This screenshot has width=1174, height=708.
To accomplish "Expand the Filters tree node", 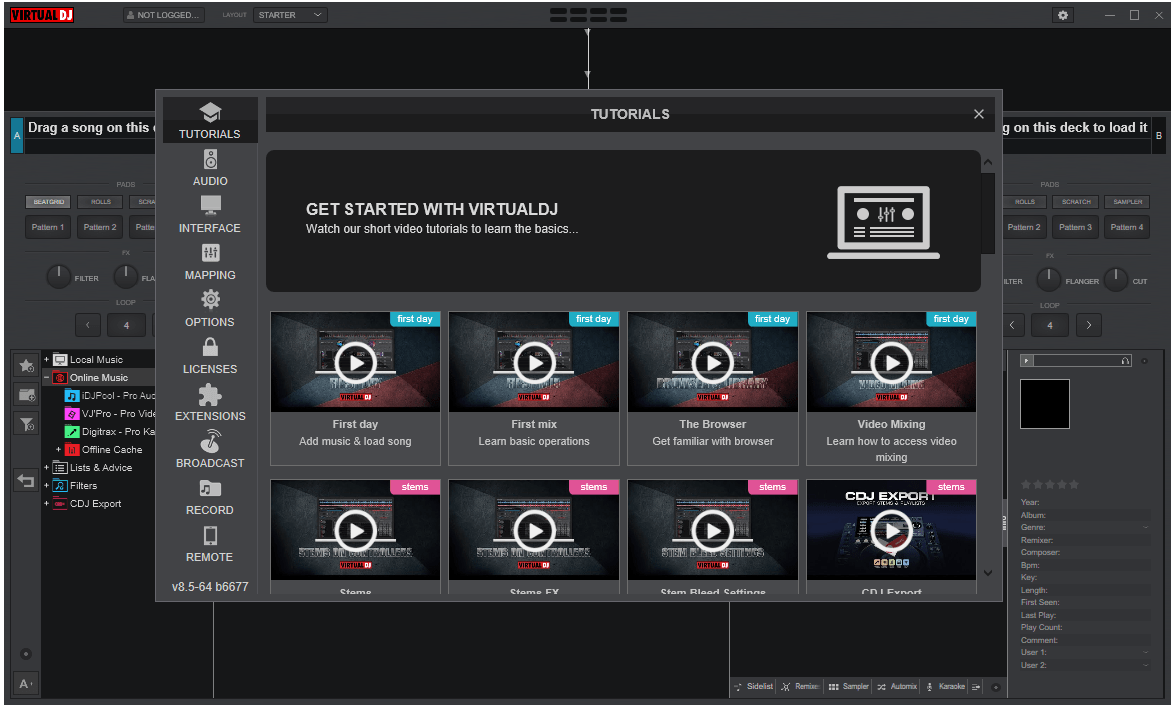I will (x=46, y=486).
